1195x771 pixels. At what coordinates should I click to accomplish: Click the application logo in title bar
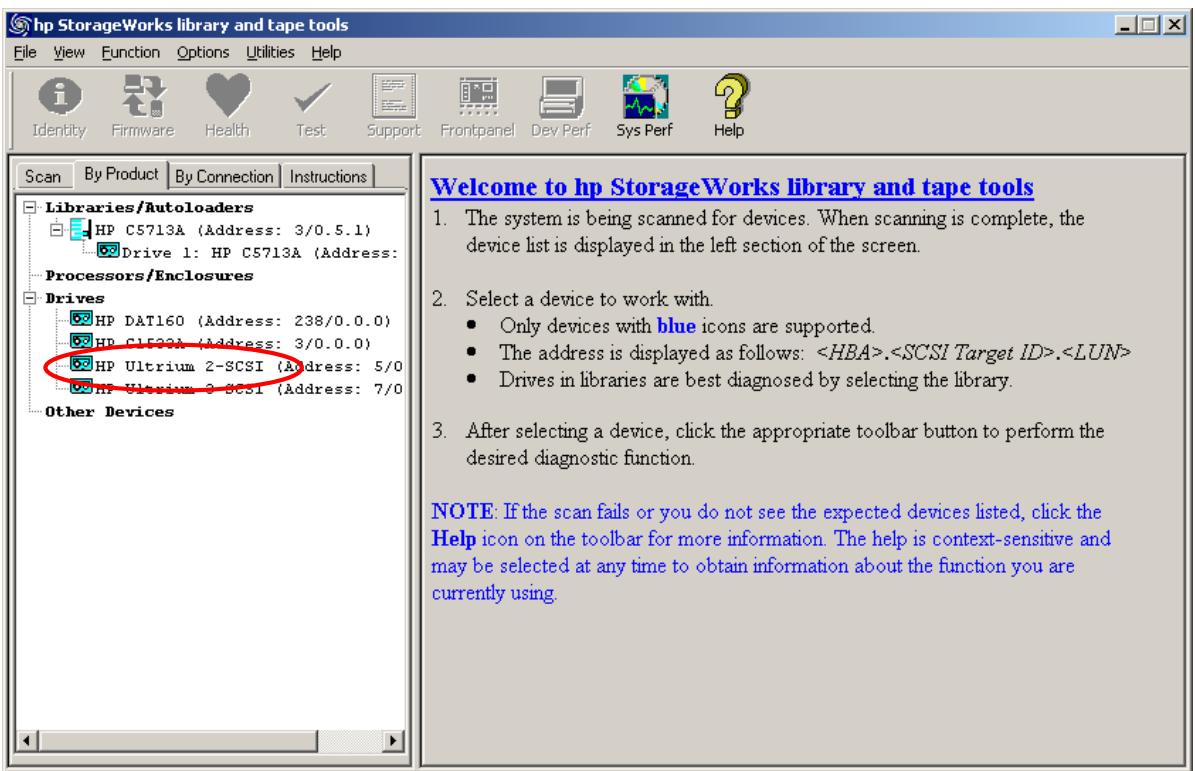[x=20, y=24]
